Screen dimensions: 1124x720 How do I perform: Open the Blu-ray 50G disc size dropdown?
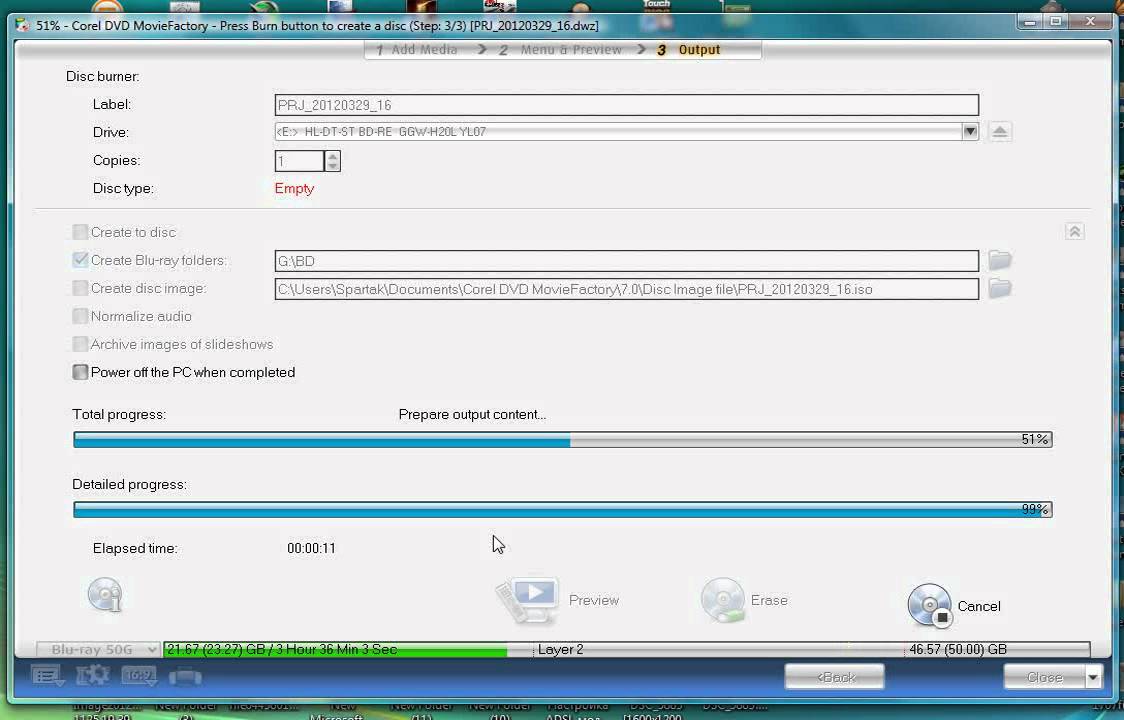(98, 649)
